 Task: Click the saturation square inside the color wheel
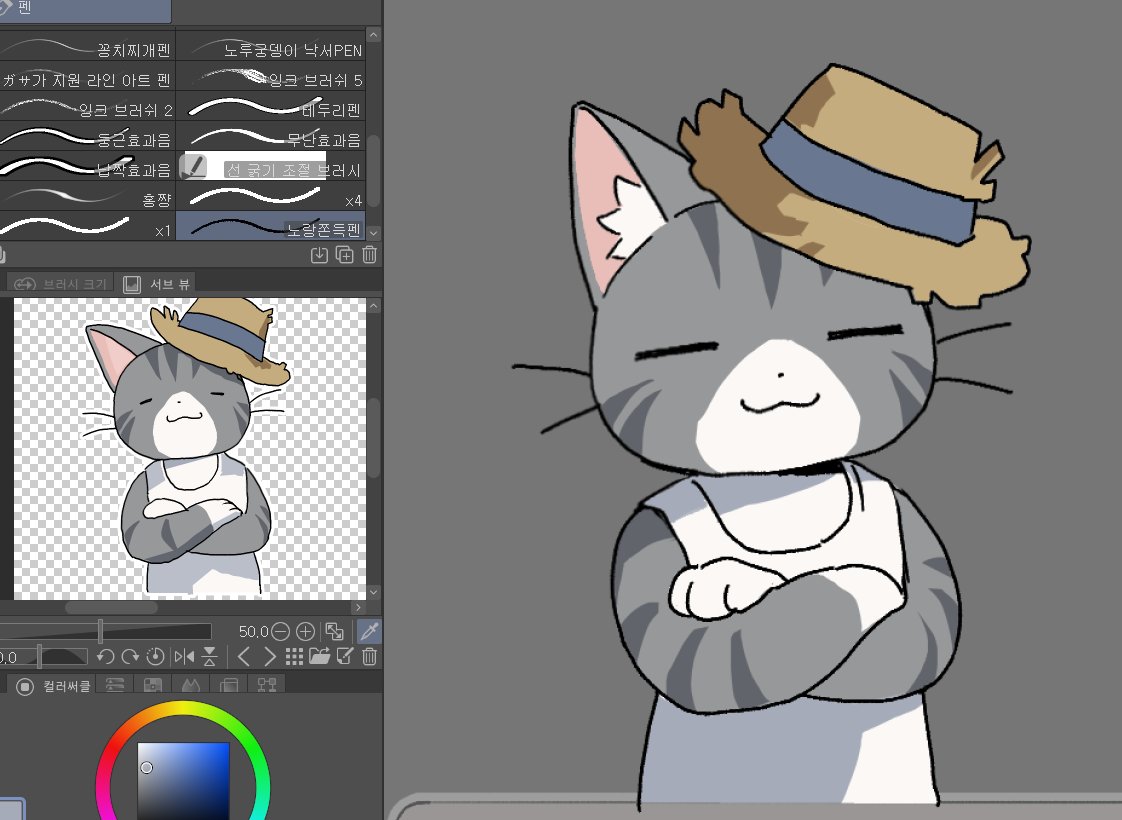(x=183, y=780)
